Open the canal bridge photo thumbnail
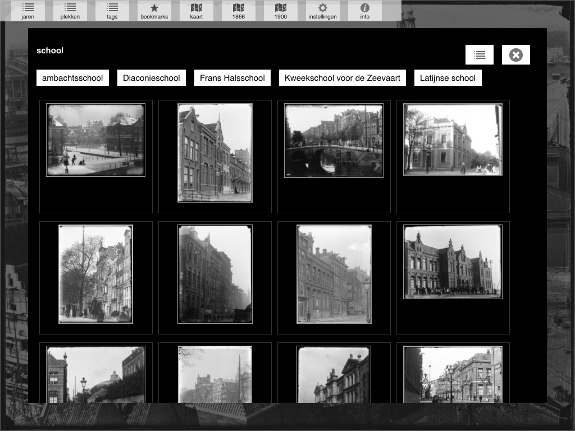575x431 pixels. [x=334, y=140]
